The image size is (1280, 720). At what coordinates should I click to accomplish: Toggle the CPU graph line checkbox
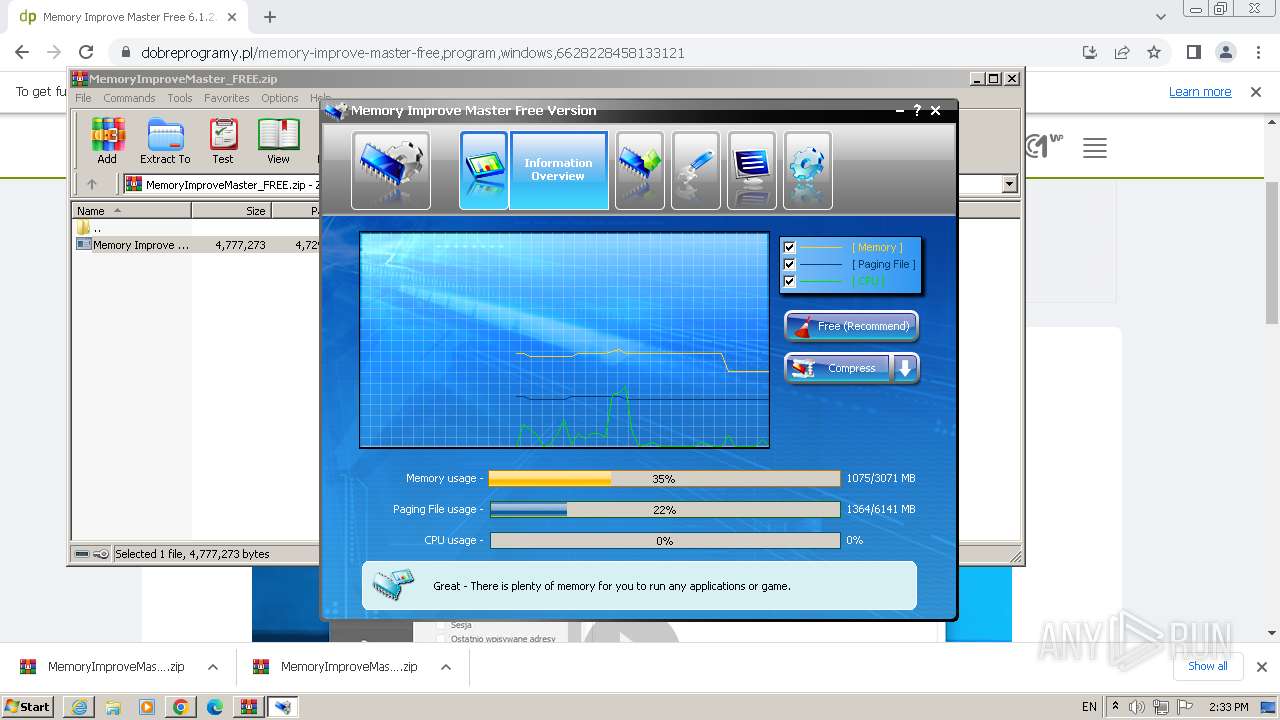pos(790,281)
